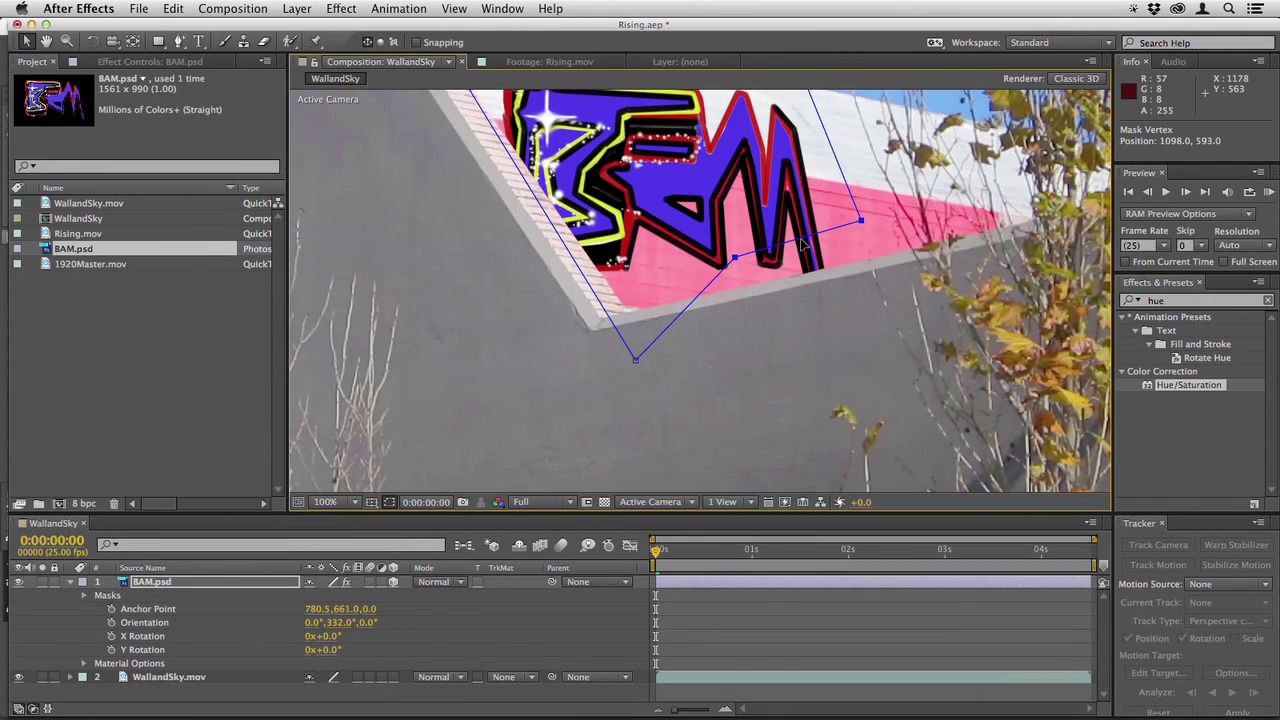Click the trash icon in Project panel
Viewport: 1280px width, 720px height.
point(114,504)
